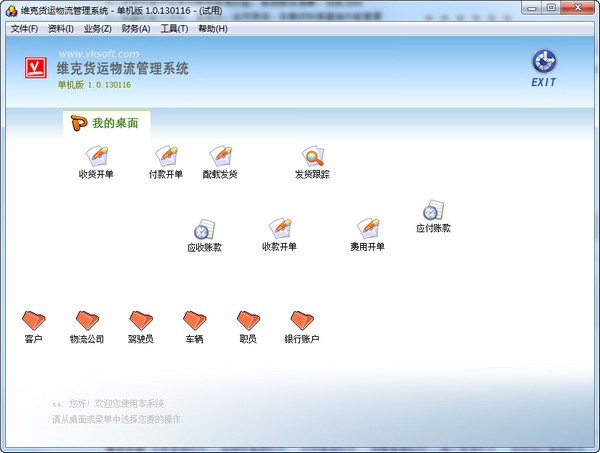Open the 工具(T) menu
Viewport: 600px width, 453px height.
[x=174, y=29]
